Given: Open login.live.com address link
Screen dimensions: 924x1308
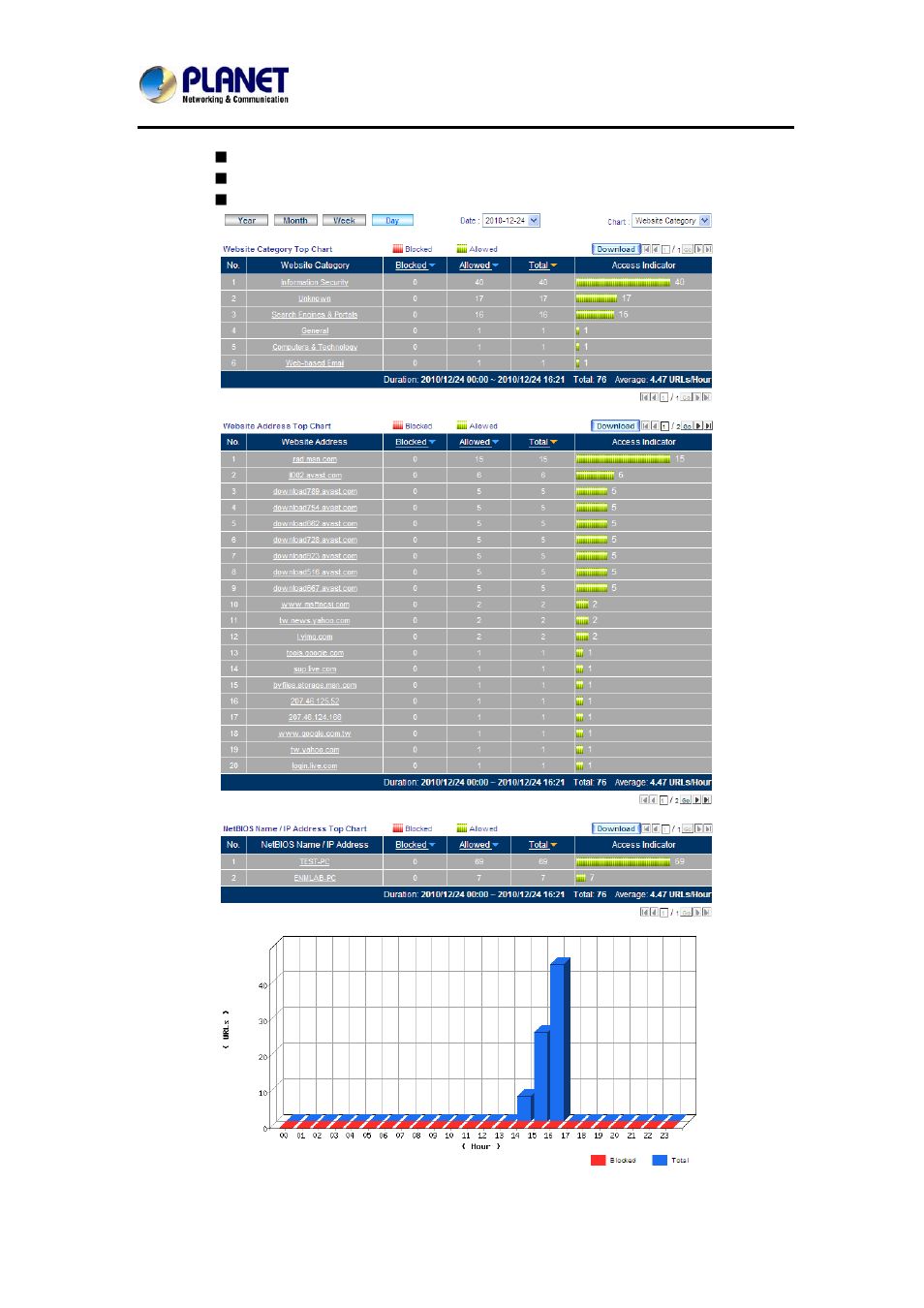Looking at the screenshot, I should click(x=315, y=766).
